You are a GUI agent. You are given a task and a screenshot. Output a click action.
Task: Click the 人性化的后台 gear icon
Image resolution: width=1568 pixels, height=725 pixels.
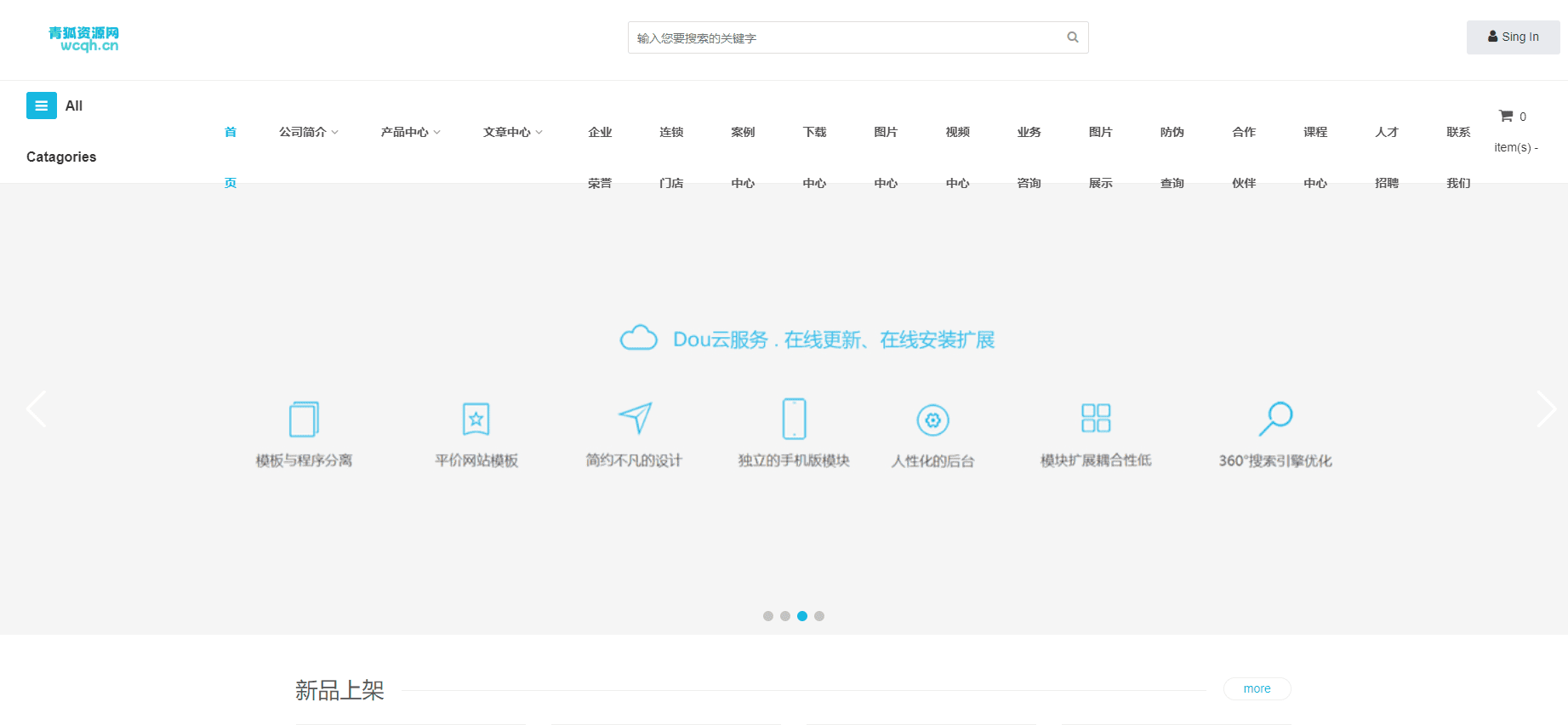[932, 420]
